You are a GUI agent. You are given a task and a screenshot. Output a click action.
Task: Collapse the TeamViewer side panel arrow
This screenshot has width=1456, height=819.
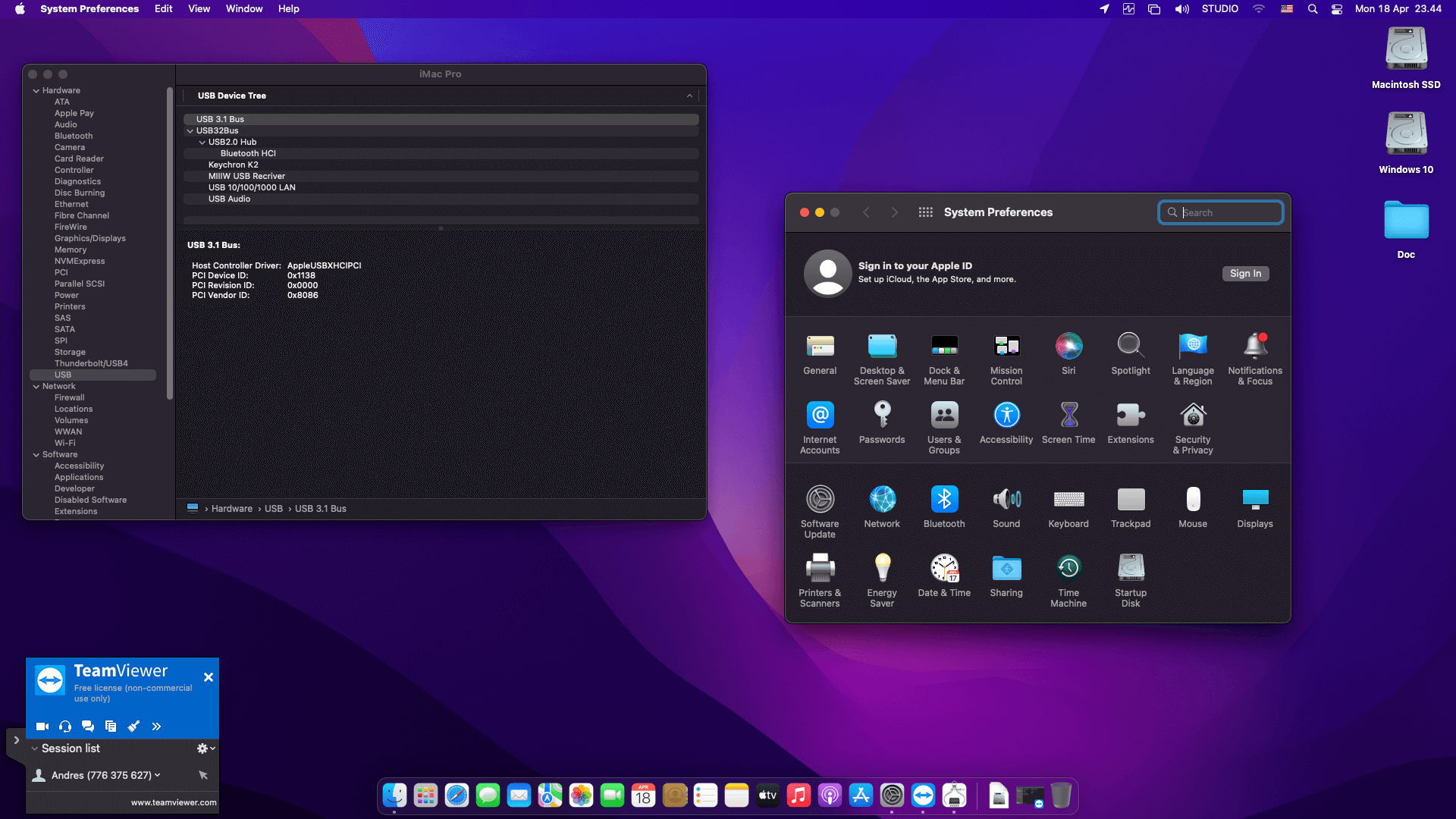point(16,740)
